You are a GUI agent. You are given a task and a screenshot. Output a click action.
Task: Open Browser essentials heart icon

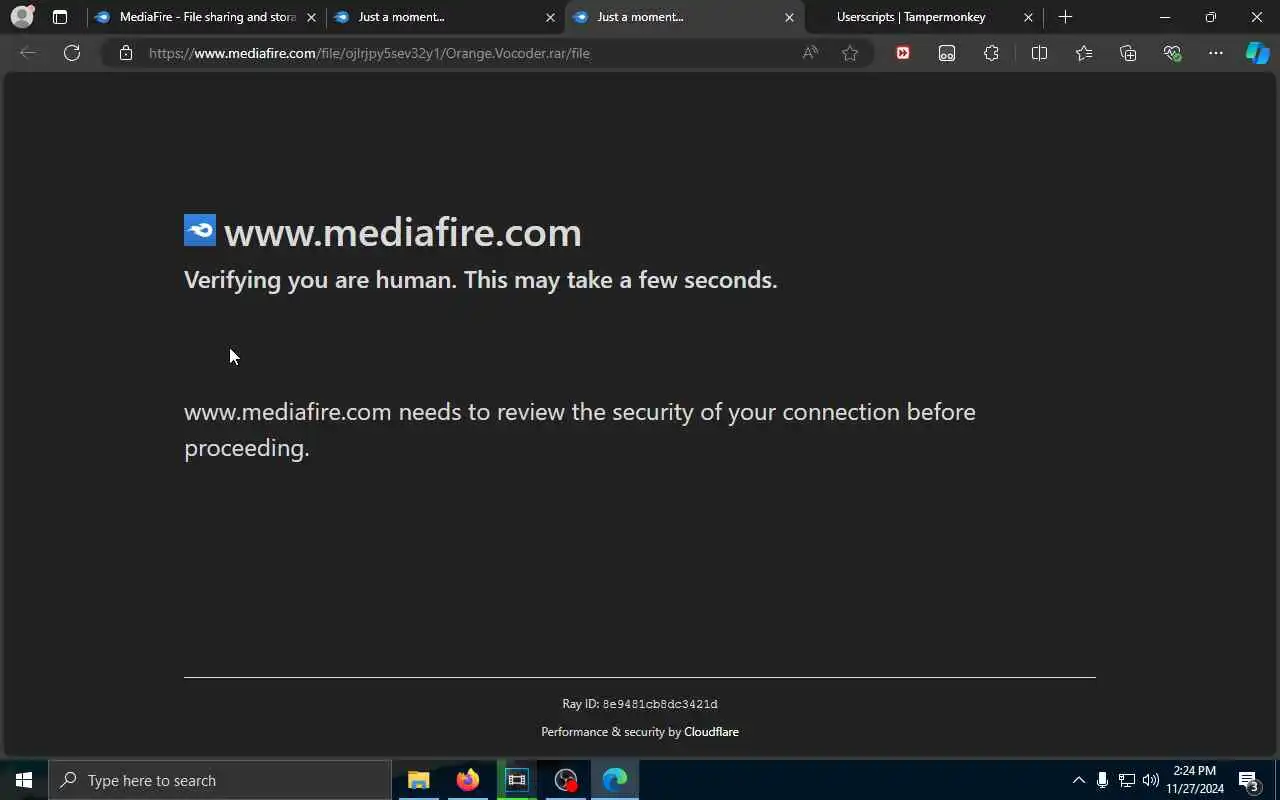pyautogui.click(x=1172, y=53)
